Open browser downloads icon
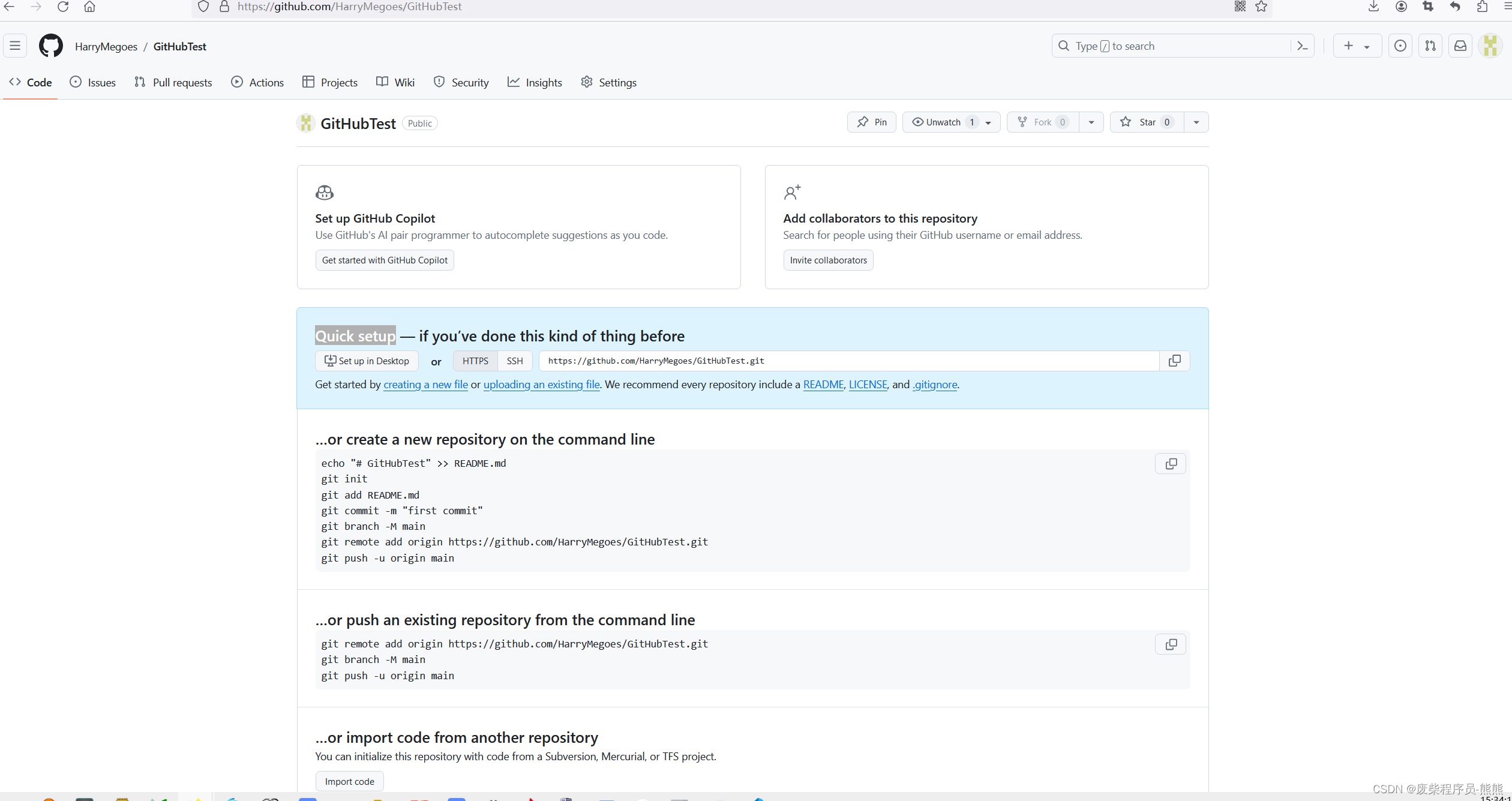The width and height of the screenshot is (1512, 801). click(x=1373, y=7)
